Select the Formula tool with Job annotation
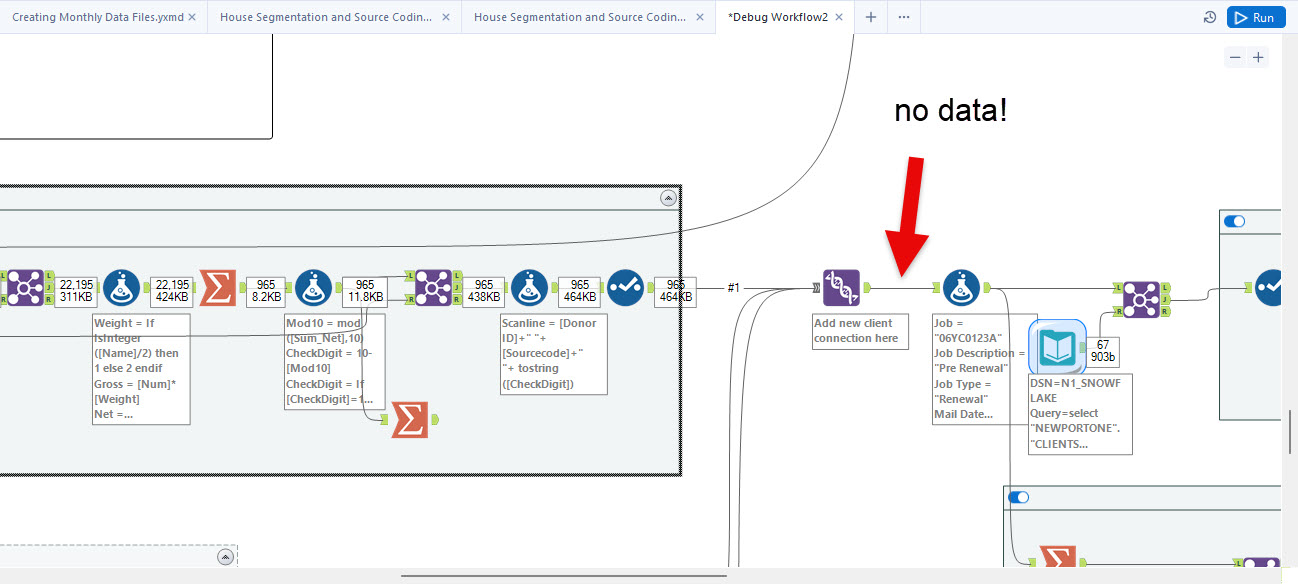1298x584 pixels. pos(961,288)
